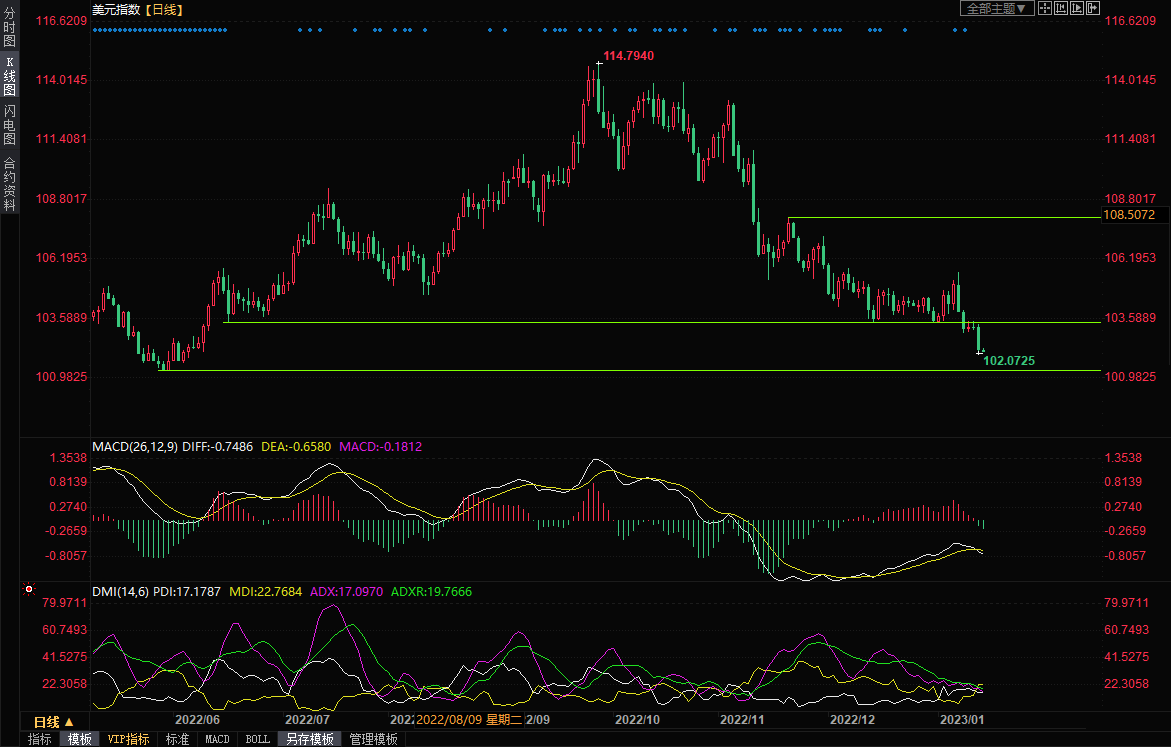
Task: Open 管理模板 manage templates
Action: pos(373,739)
